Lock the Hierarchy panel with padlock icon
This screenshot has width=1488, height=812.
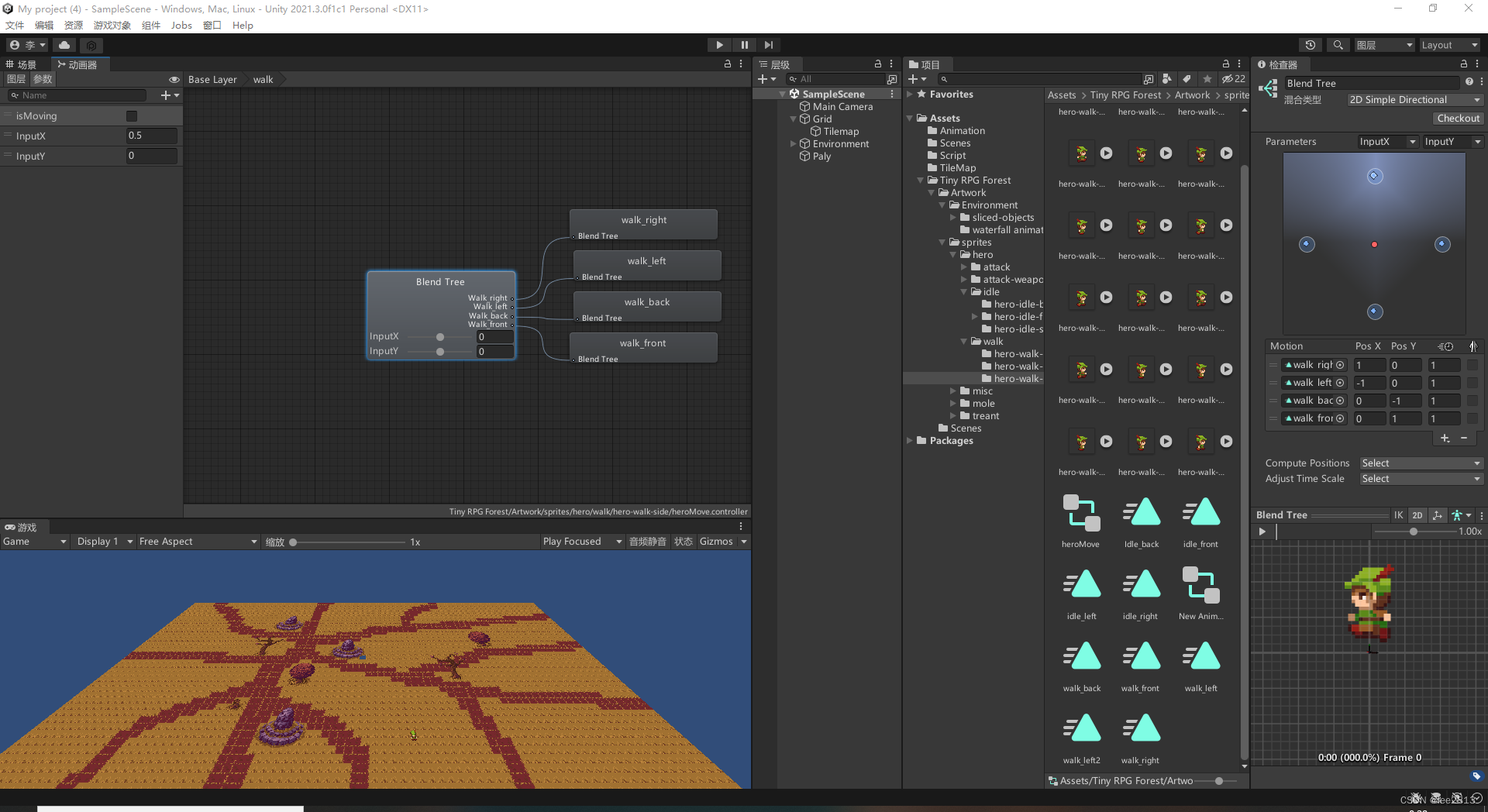878,64
